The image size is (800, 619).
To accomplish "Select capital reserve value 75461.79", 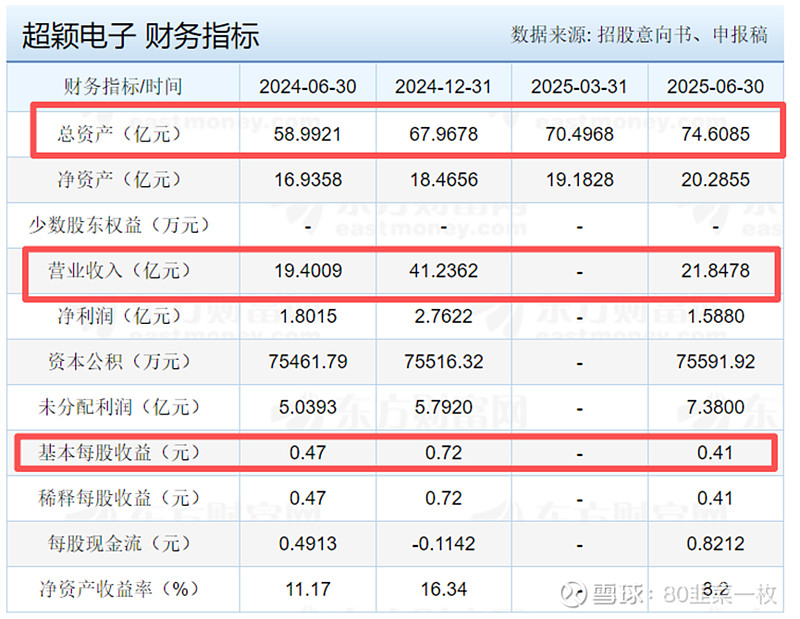I will (308, 362).
